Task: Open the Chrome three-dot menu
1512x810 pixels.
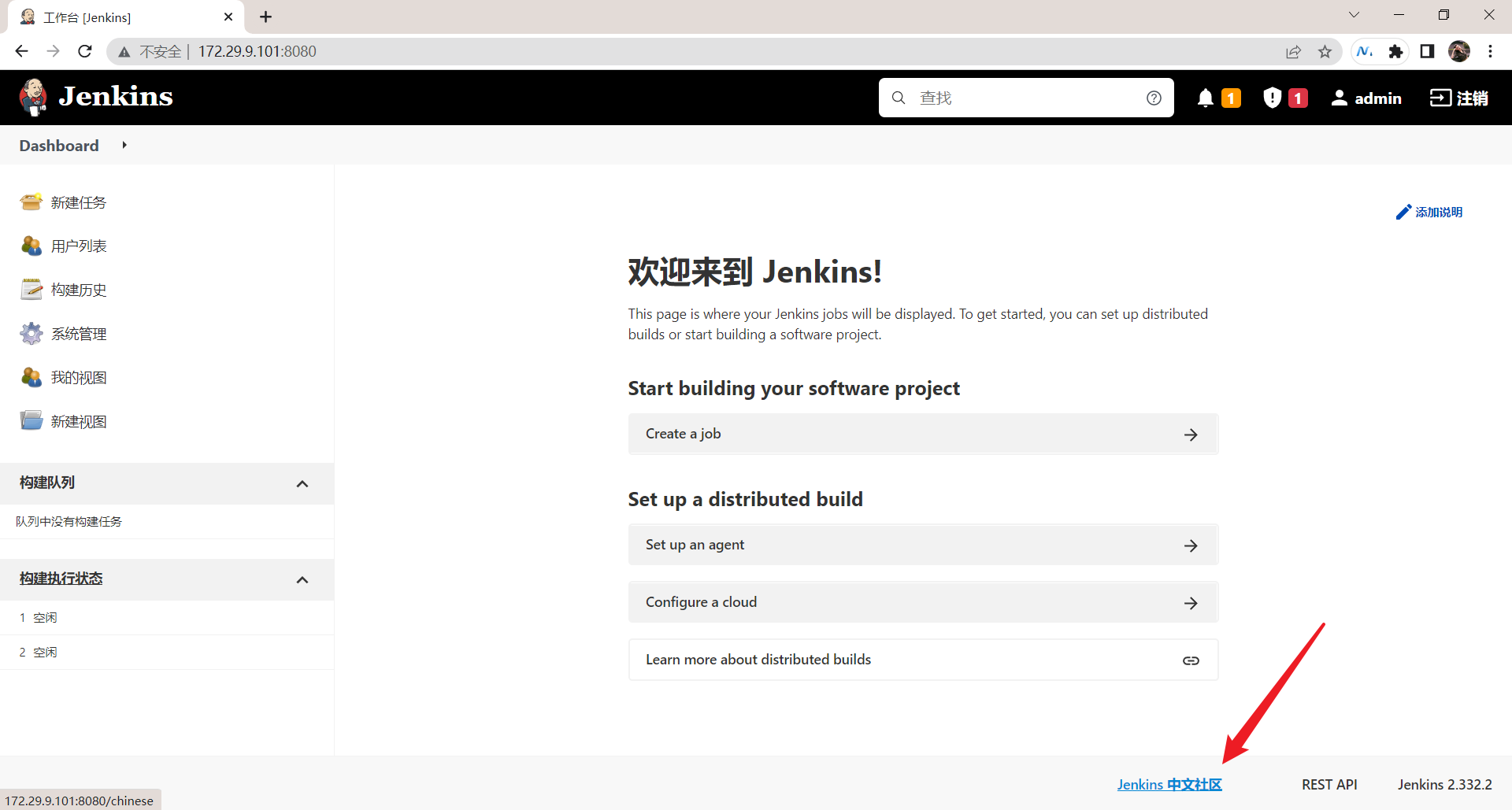Action: [x=1490, y=51]
